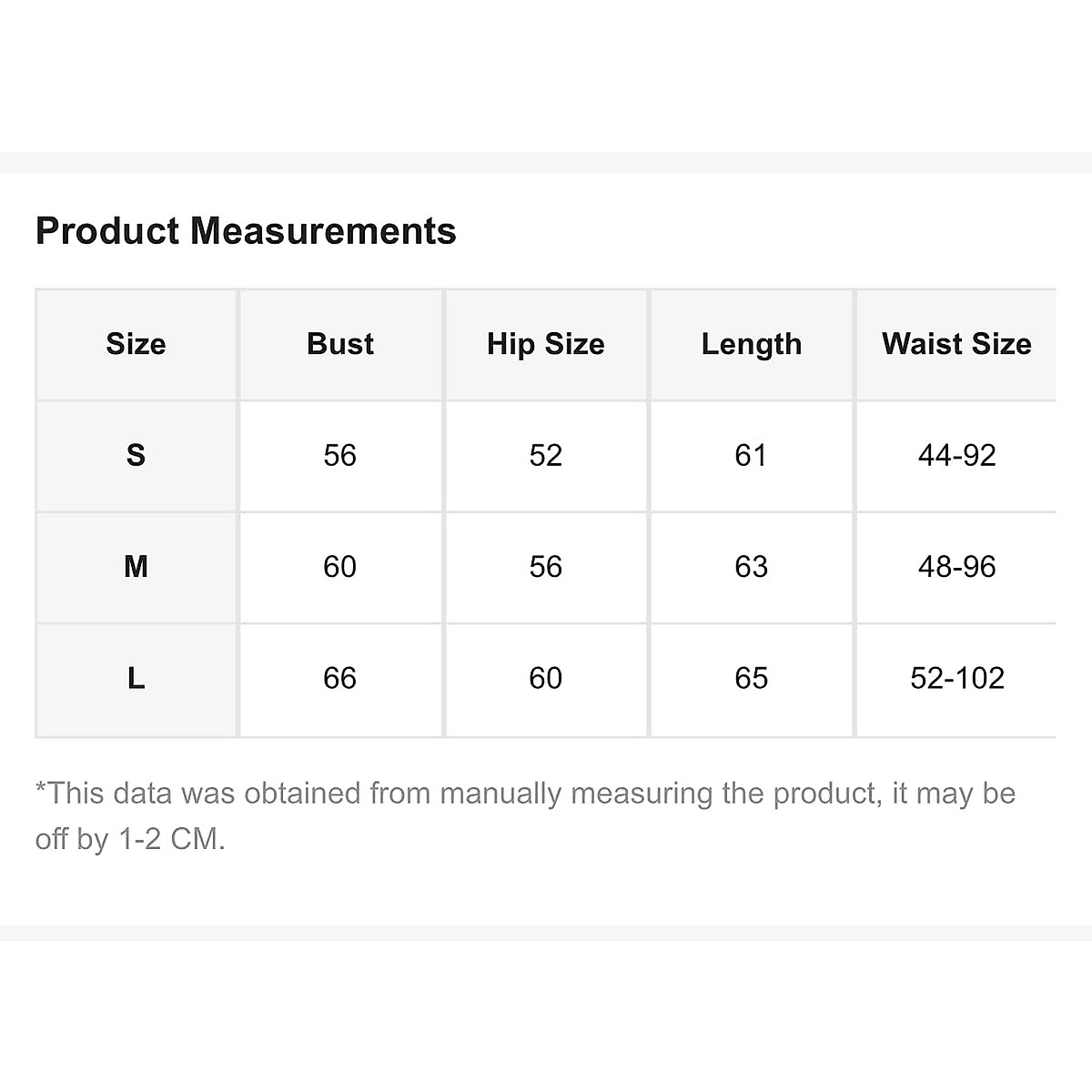This screenshot has height=1092, width=1092.
Task: Click the Length column header
Action: [x=752, y=344]
